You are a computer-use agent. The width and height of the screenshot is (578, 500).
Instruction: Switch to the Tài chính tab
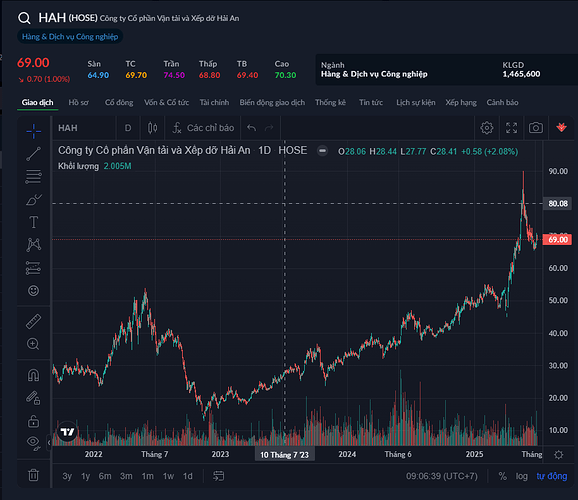pyautogui.click(x=214, y=103)
